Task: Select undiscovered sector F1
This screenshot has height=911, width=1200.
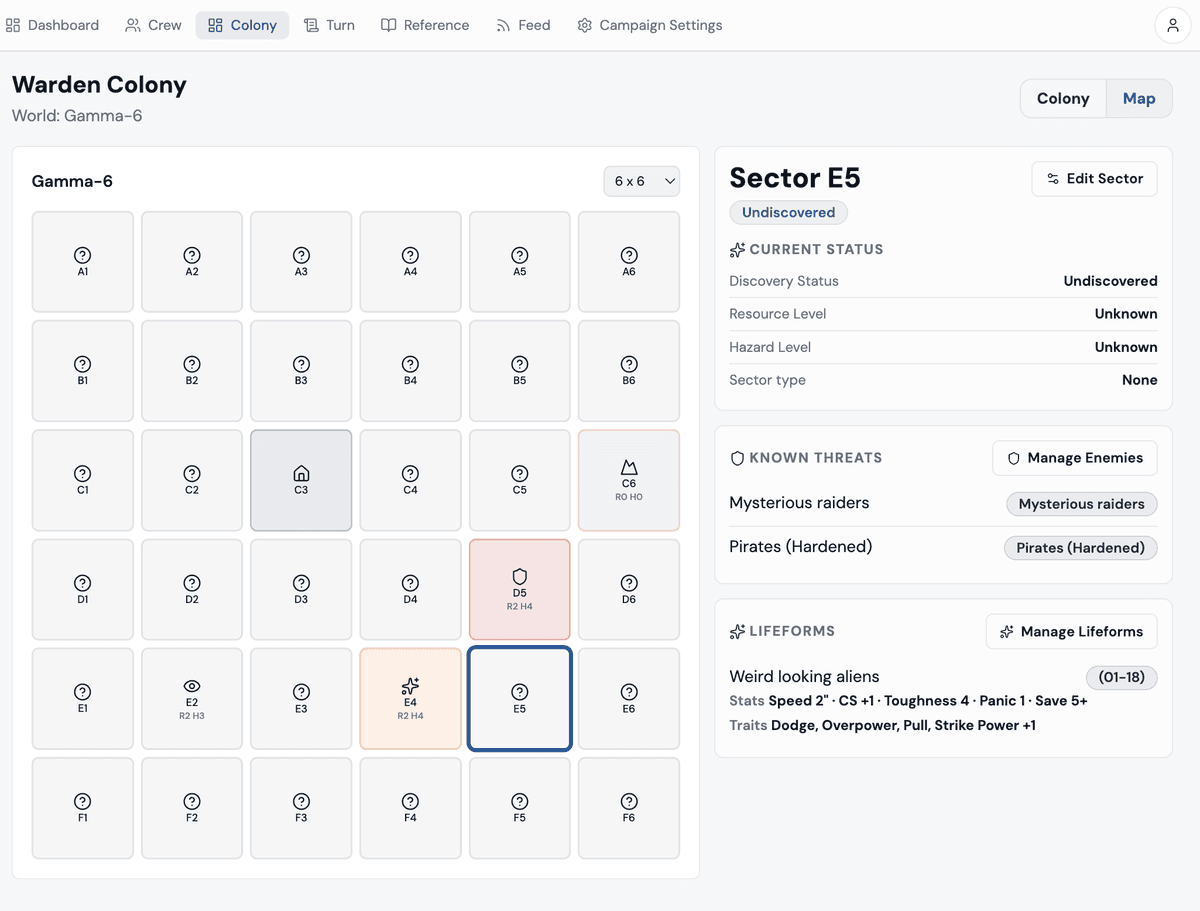Action: pyautogui.click(x=83, y=808)
